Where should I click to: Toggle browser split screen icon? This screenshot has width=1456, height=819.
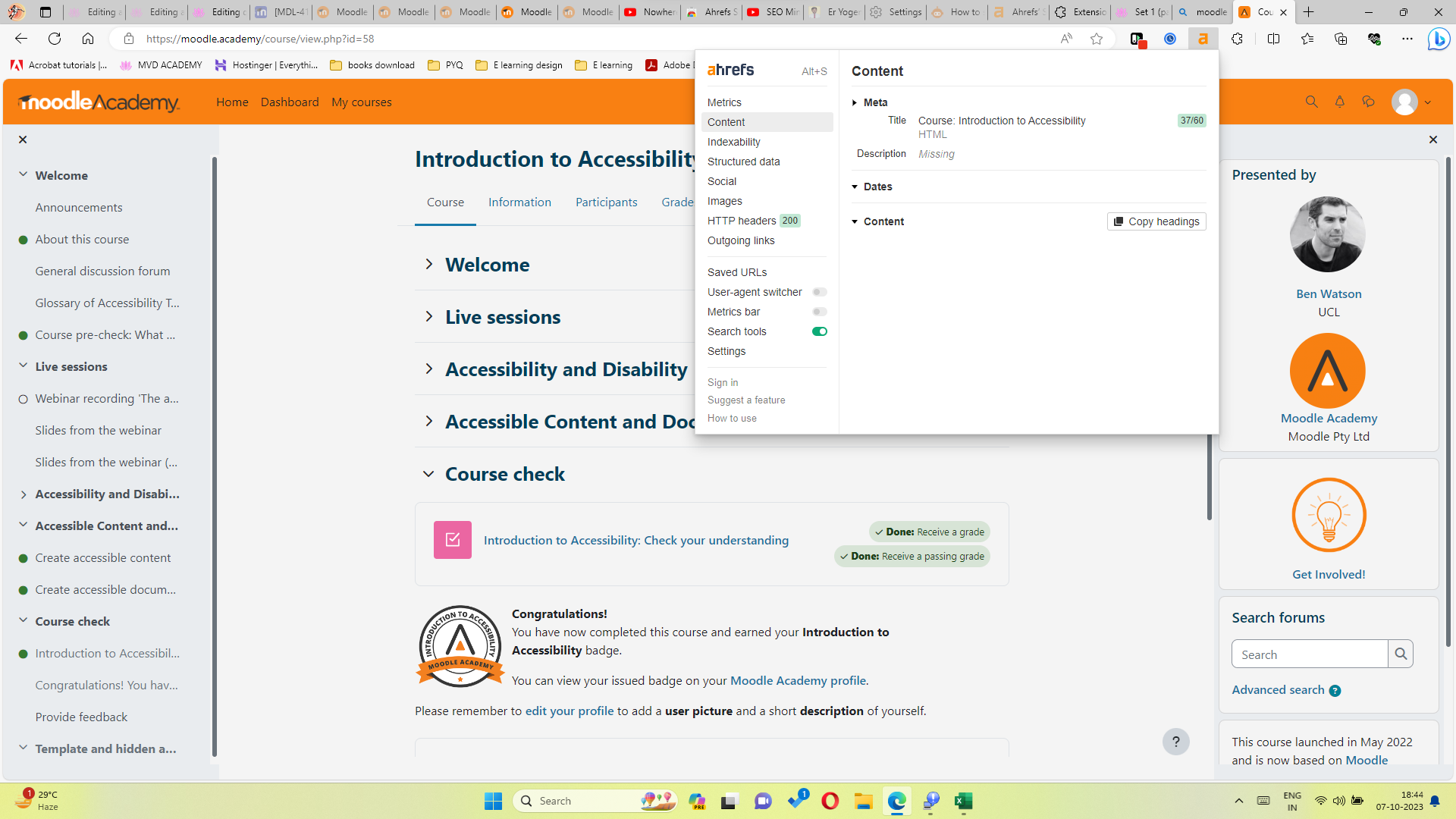click(1274, 39)
